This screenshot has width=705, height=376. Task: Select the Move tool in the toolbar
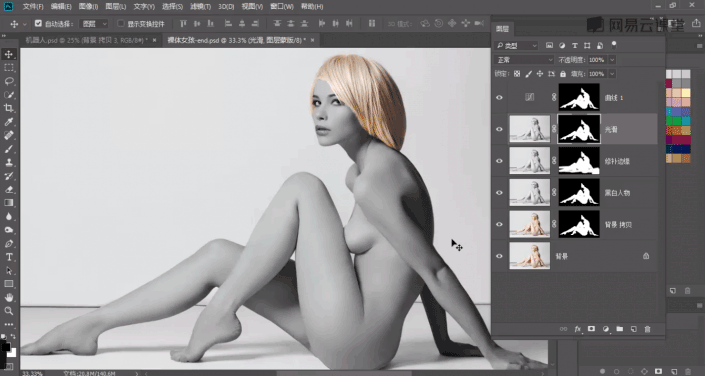[x=9, y=54]
